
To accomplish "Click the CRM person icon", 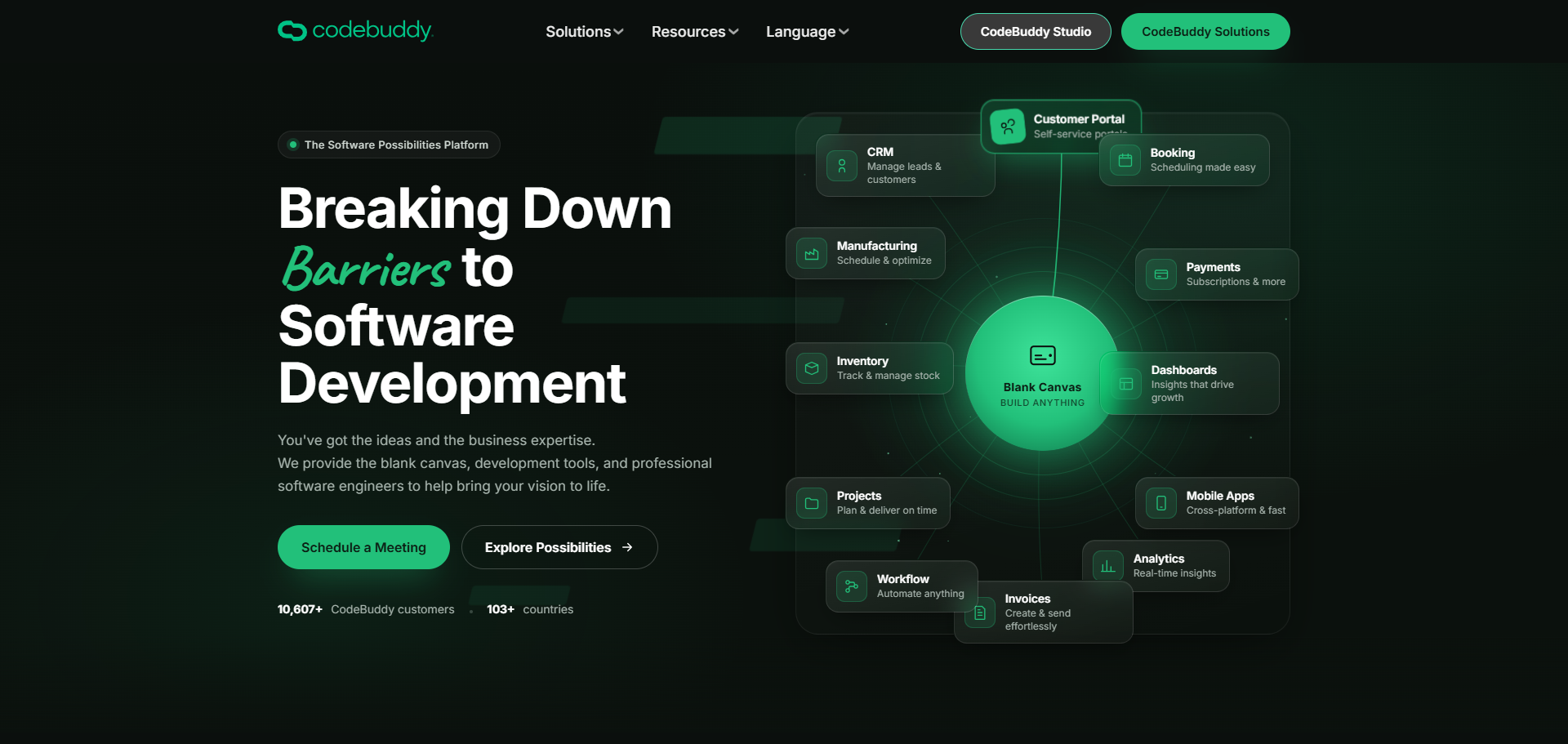I will tap(842, 166).
